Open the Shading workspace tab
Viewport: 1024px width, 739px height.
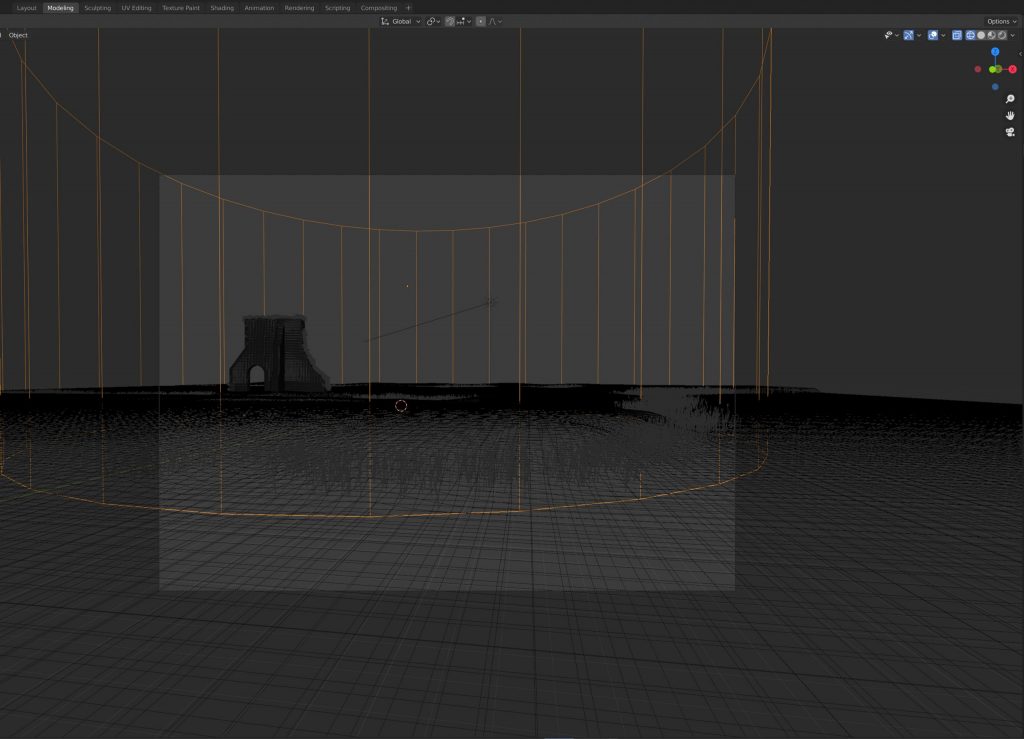tap(222, 8)
